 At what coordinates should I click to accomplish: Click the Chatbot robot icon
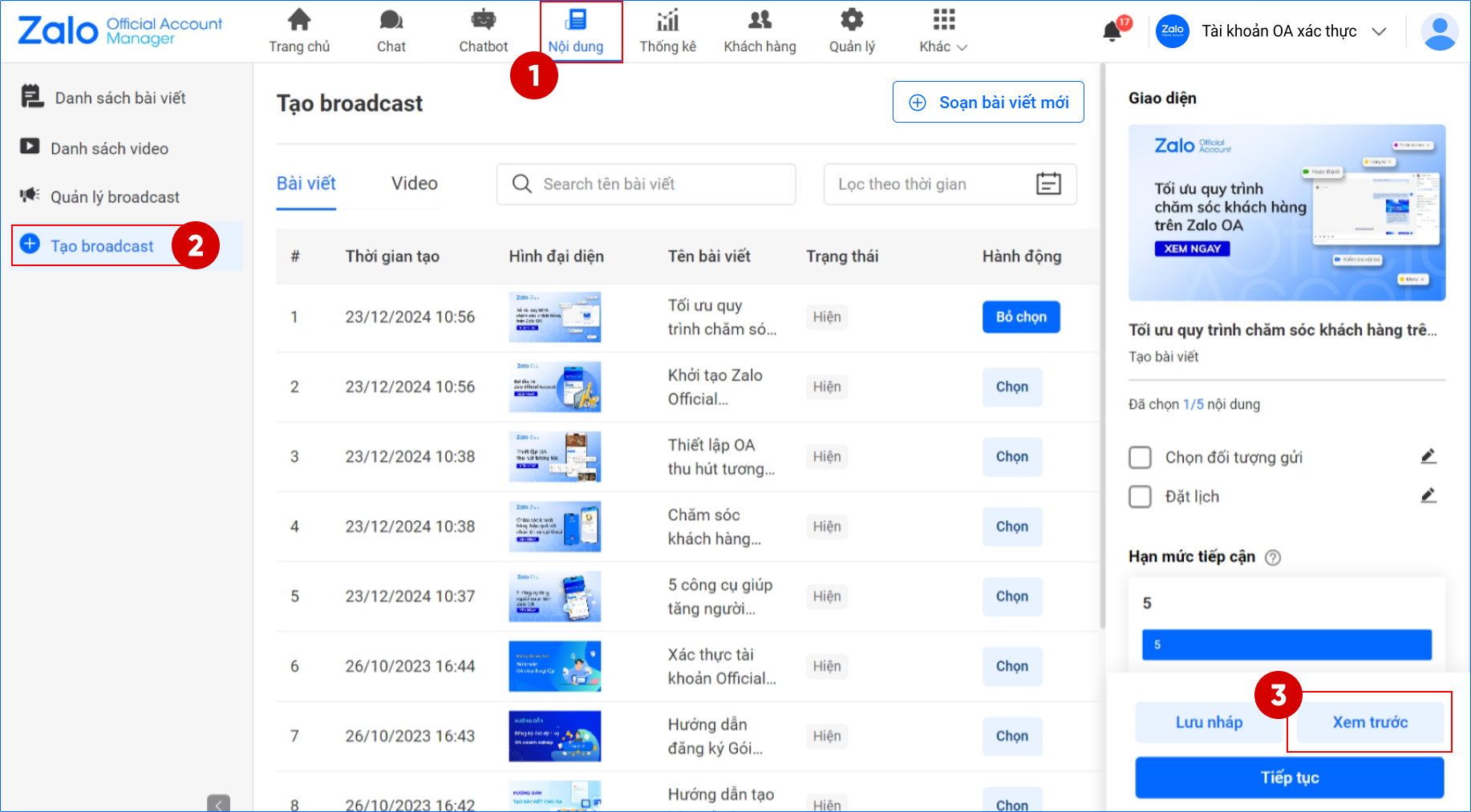pos(483,20)
